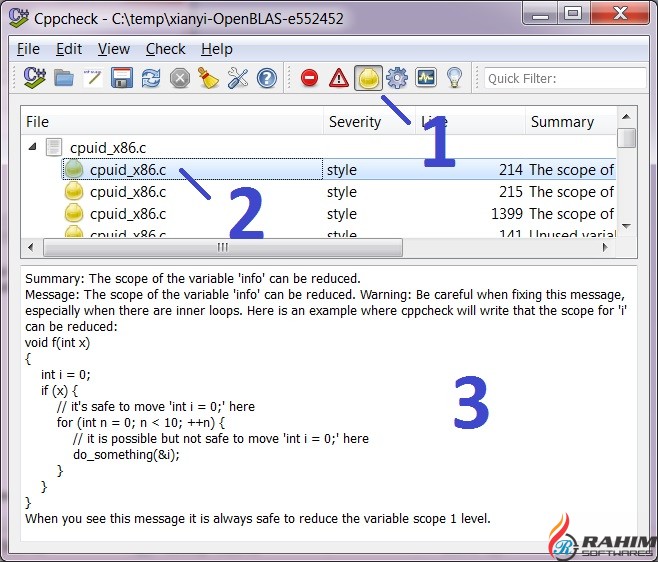Focus the Quick Filter input field
658x562 pixels.
pos(565,78)
